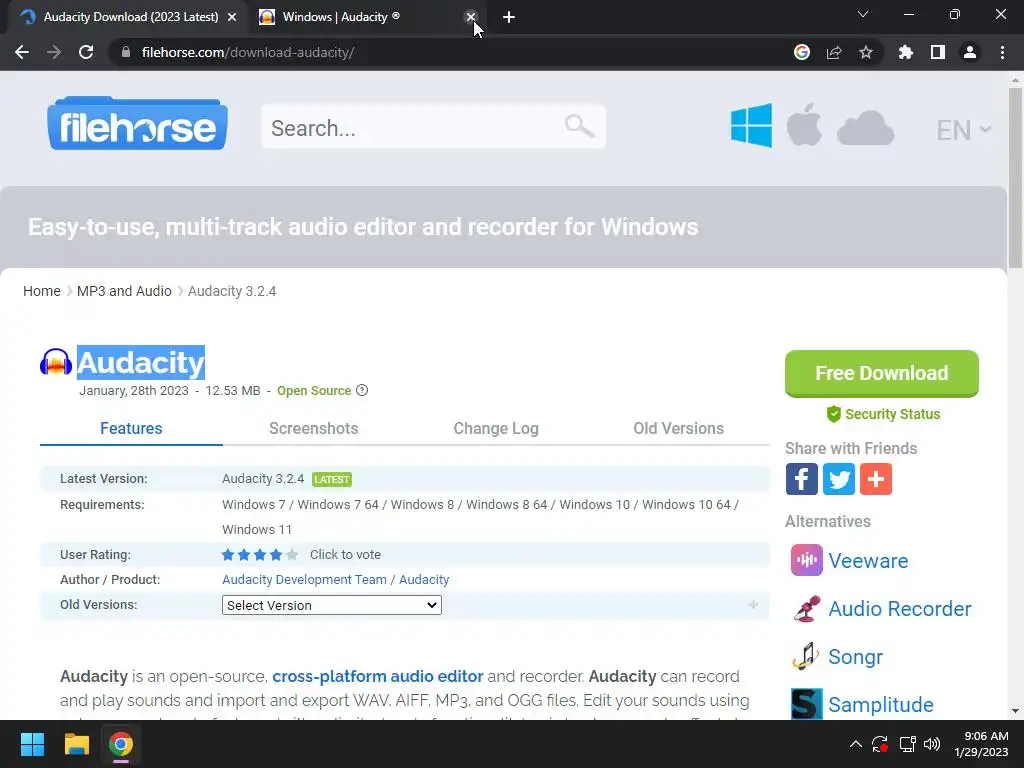This screenshot has height=768, width=1024.
Task: Open the Old Versions Select Version dropdown
Action: click(x=332, y=605)
